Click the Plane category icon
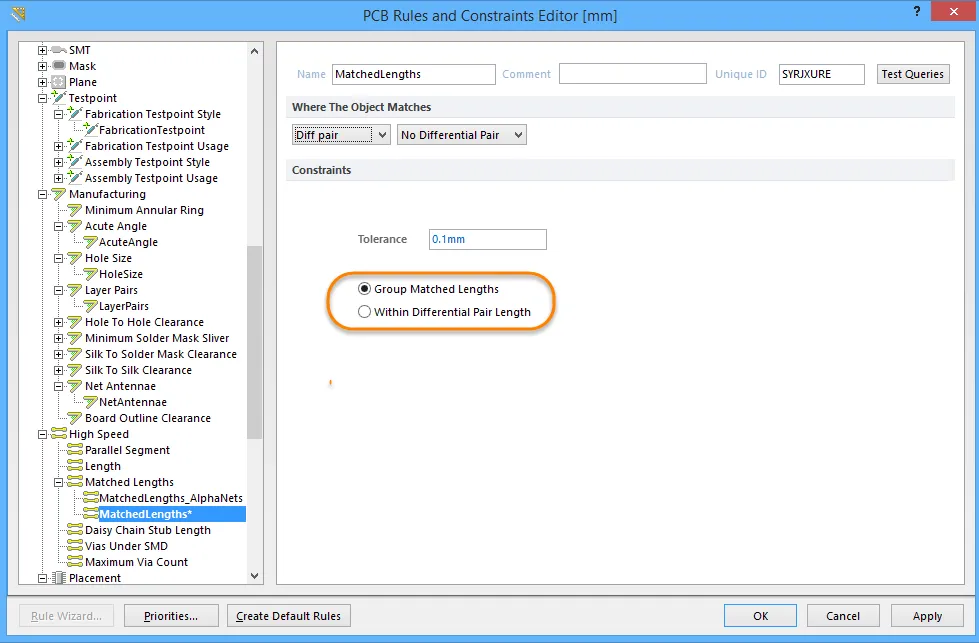This screenshot has width=979, height=643. click(59, 82)
